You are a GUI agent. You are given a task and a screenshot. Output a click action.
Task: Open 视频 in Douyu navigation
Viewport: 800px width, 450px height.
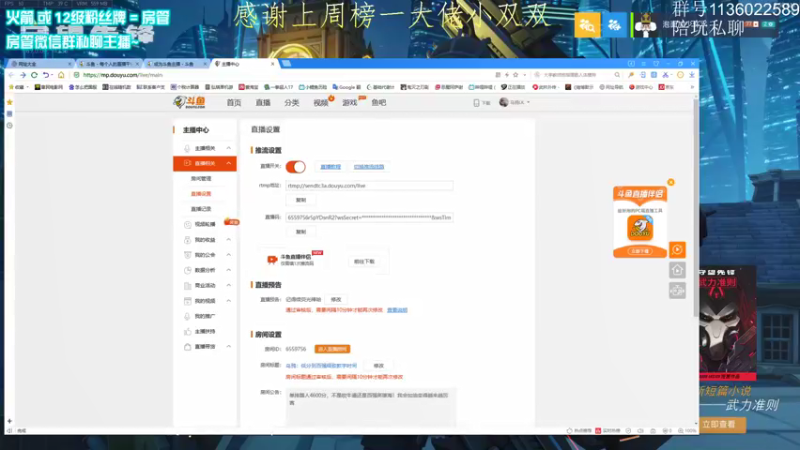pos(321,103)
